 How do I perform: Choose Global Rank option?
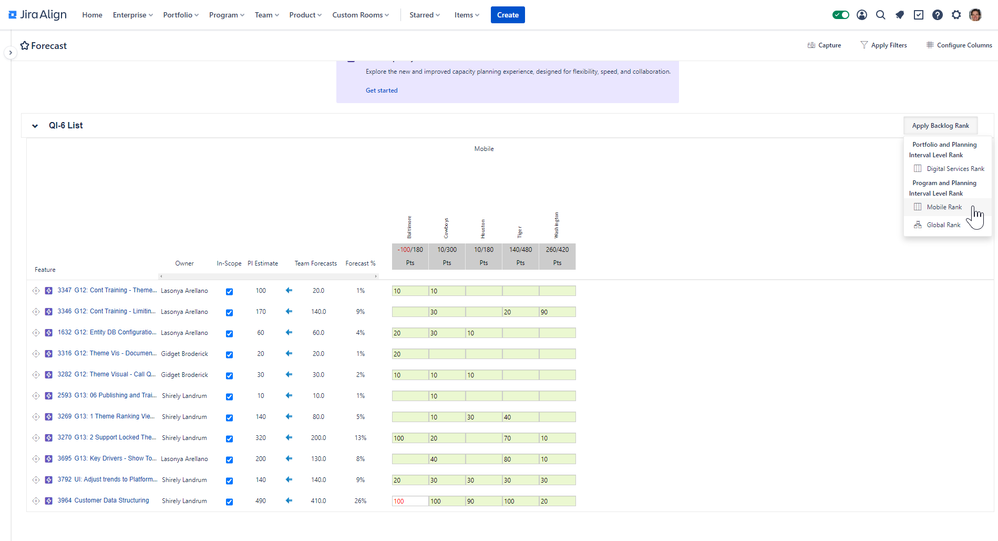click(x=943, y=225)
